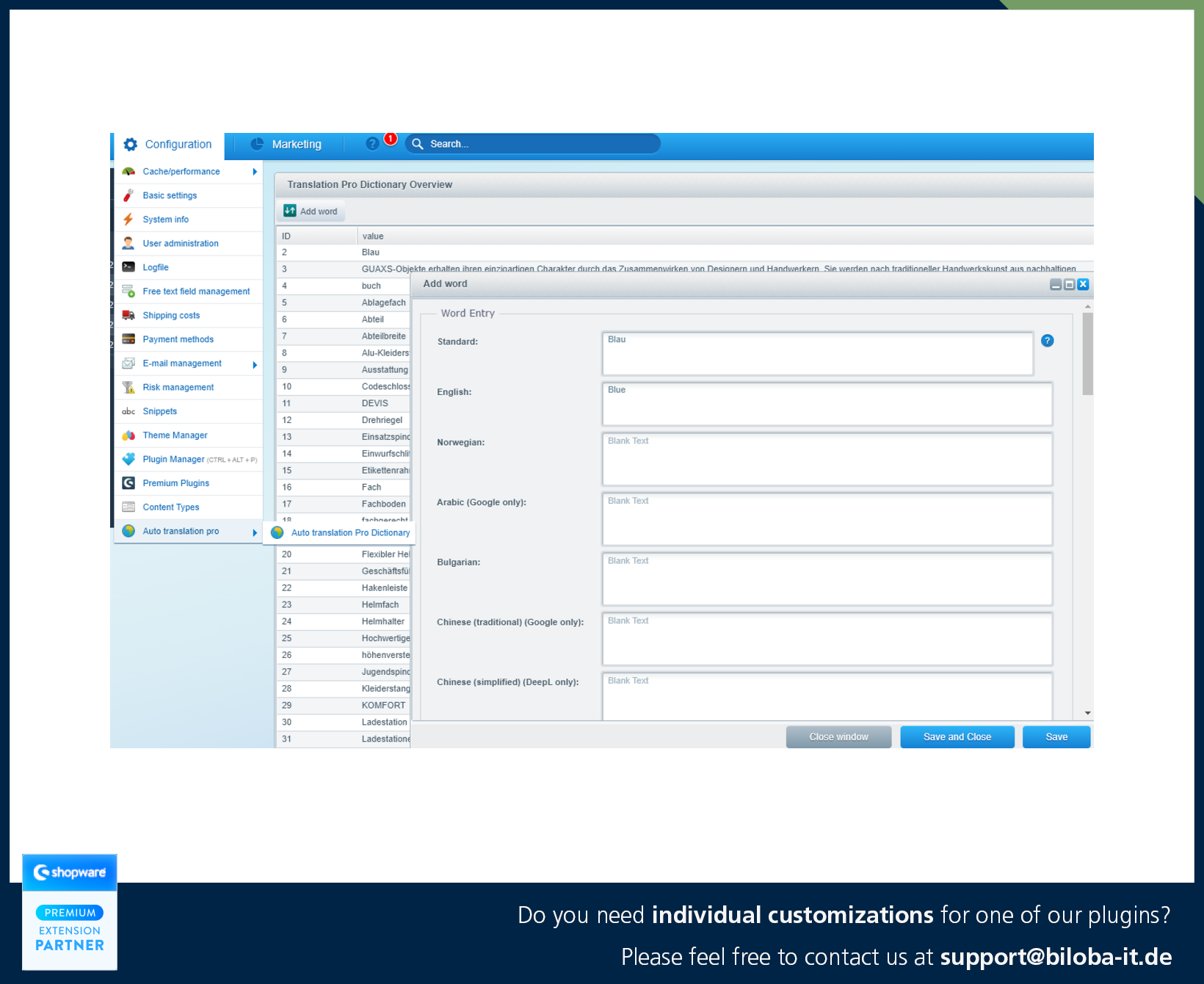This screenshot has width=1204, height=984.
Task: Select the row with value DEVIS
Action: [x=343, y=403]
